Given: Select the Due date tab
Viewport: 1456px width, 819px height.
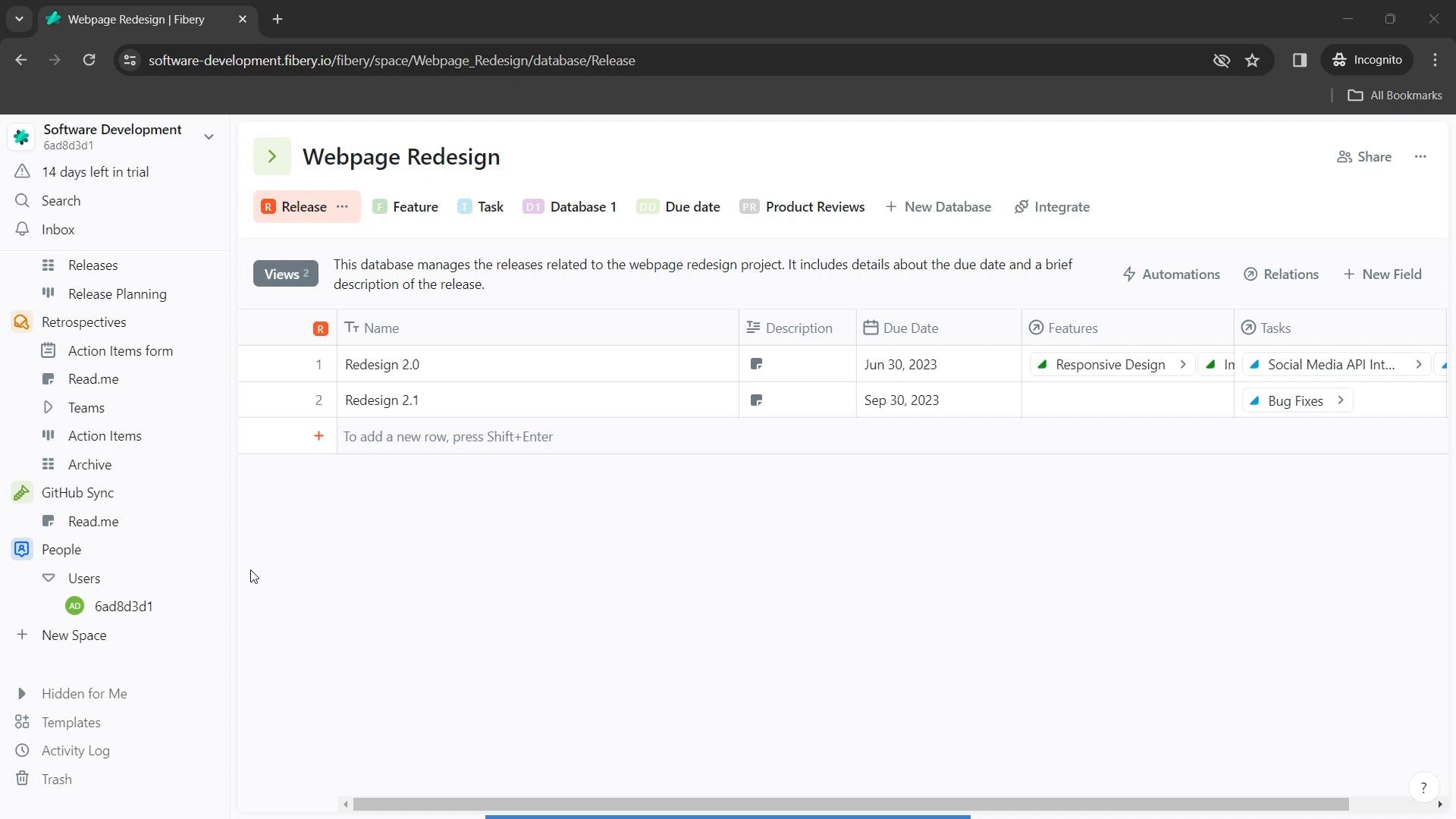Looking at the screenshot, I should (694, 207).
